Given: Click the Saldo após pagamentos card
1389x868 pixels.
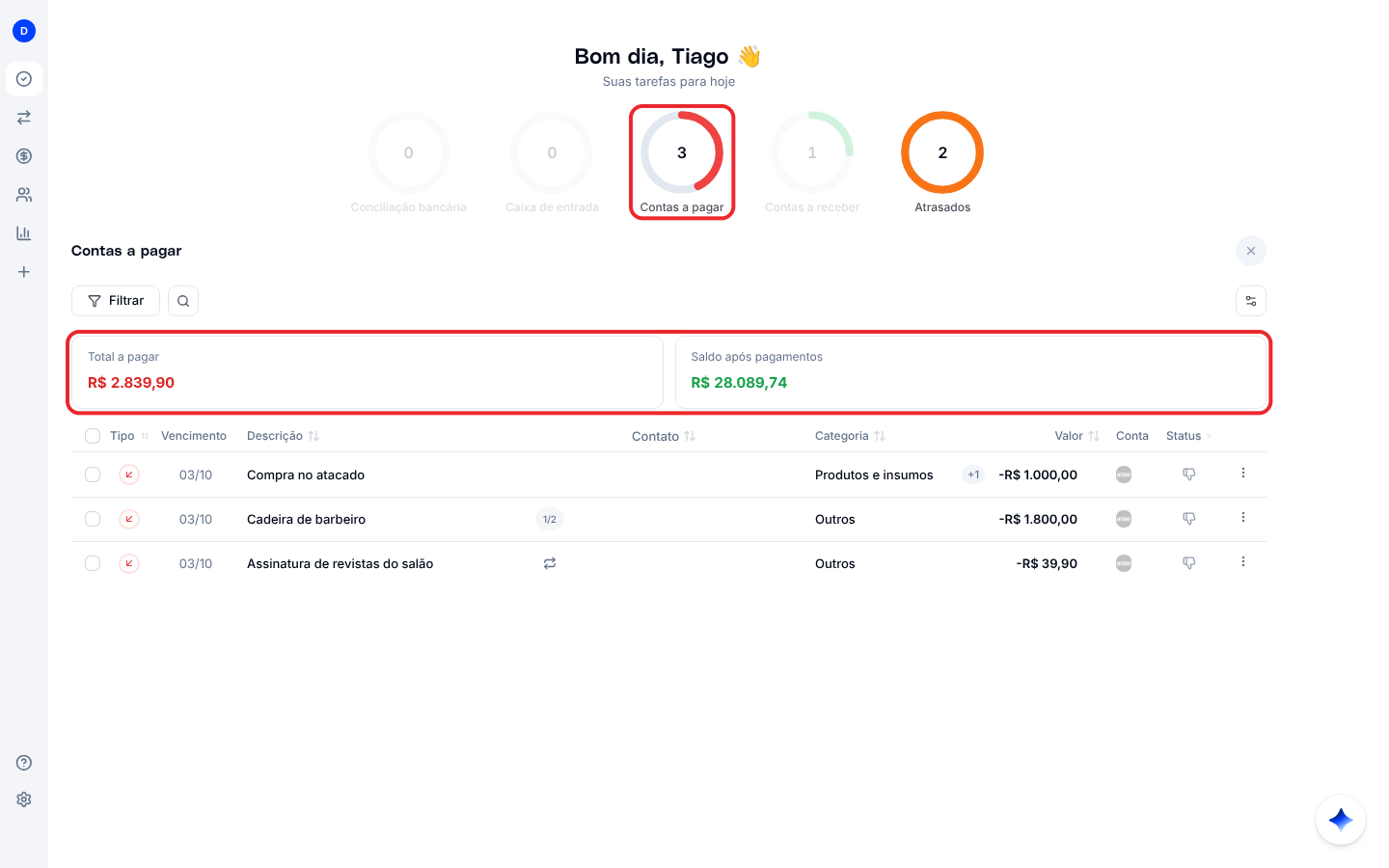Looking at the screenshot, I should click(x=971, y=372).
